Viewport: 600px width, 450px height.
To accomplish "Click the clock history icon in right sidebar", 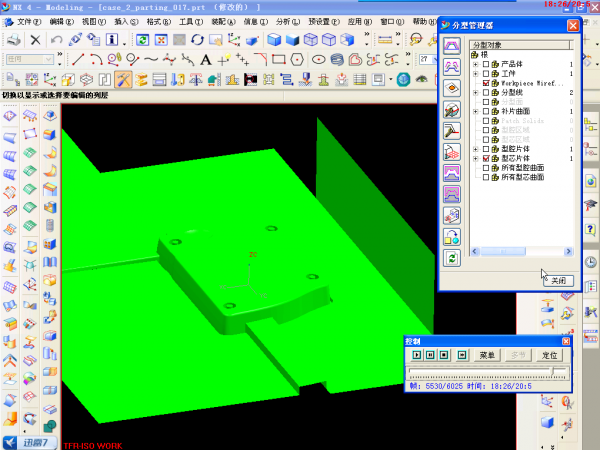I will tap(590, 262).
